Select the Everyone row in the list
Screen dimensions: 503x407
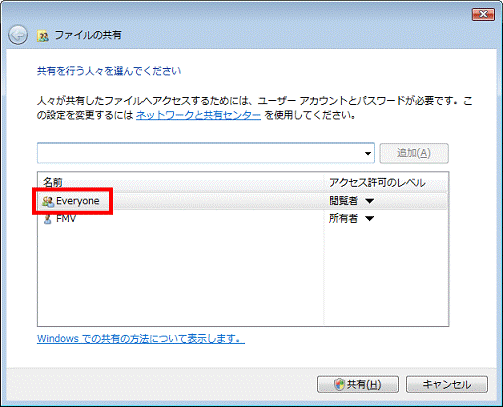point(243,201)
